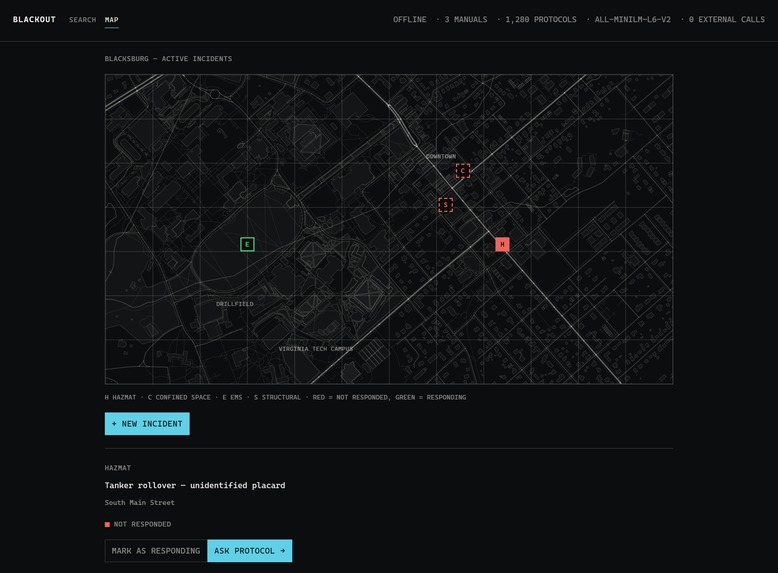Click the 'South Main Street' location text

point(139,503)
